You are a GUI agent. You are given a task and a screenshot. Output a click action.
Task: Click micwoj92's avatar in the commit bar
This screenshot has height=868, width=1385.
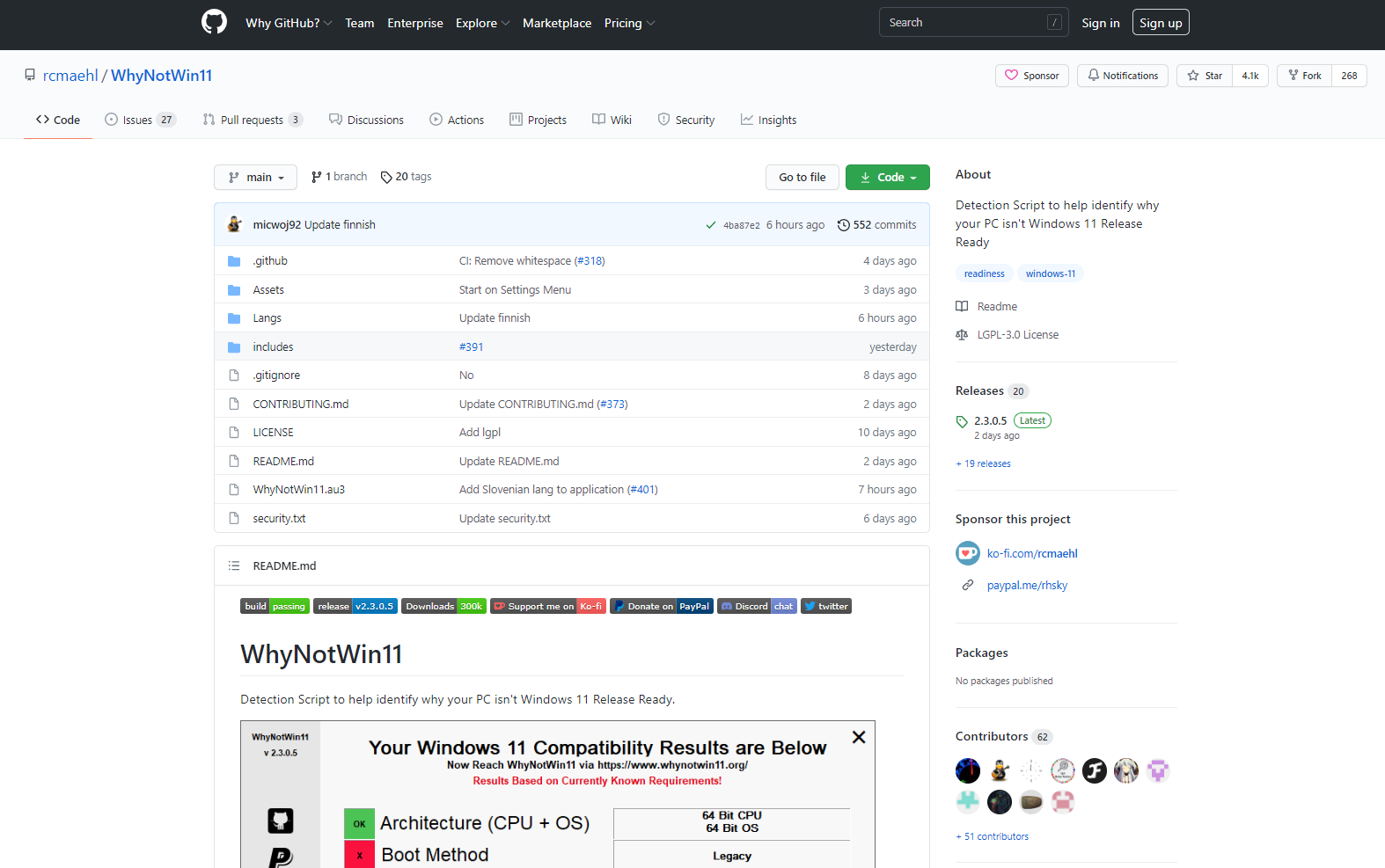(234, 224)
